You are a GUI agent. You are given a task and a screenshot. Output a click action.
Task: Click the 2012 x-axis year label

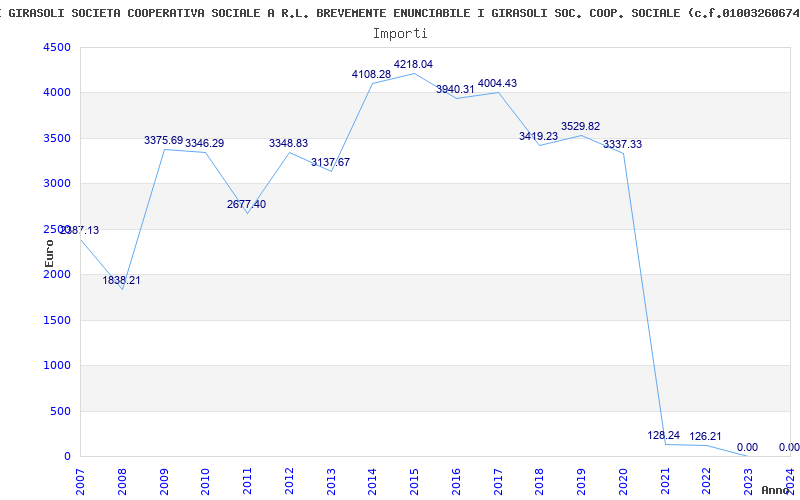[x=289, y=481]
